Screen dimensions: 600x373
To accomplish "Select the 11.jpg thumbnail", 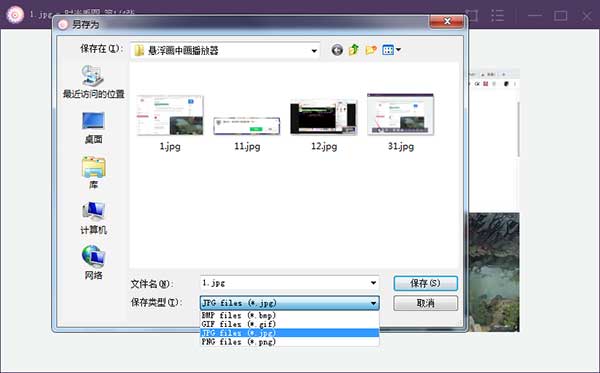I will [247, 126].
